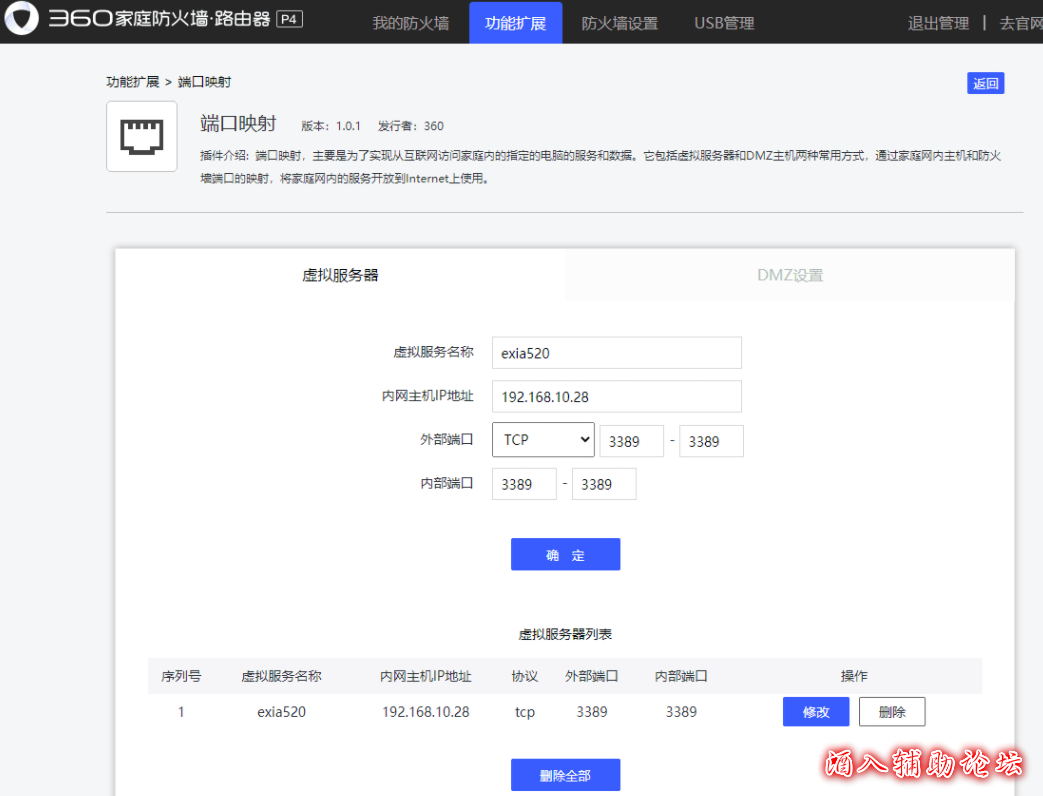Click 修改 for the exia520 entry
This screenshot has width=1043, height=796.
(x=815, y=712)
